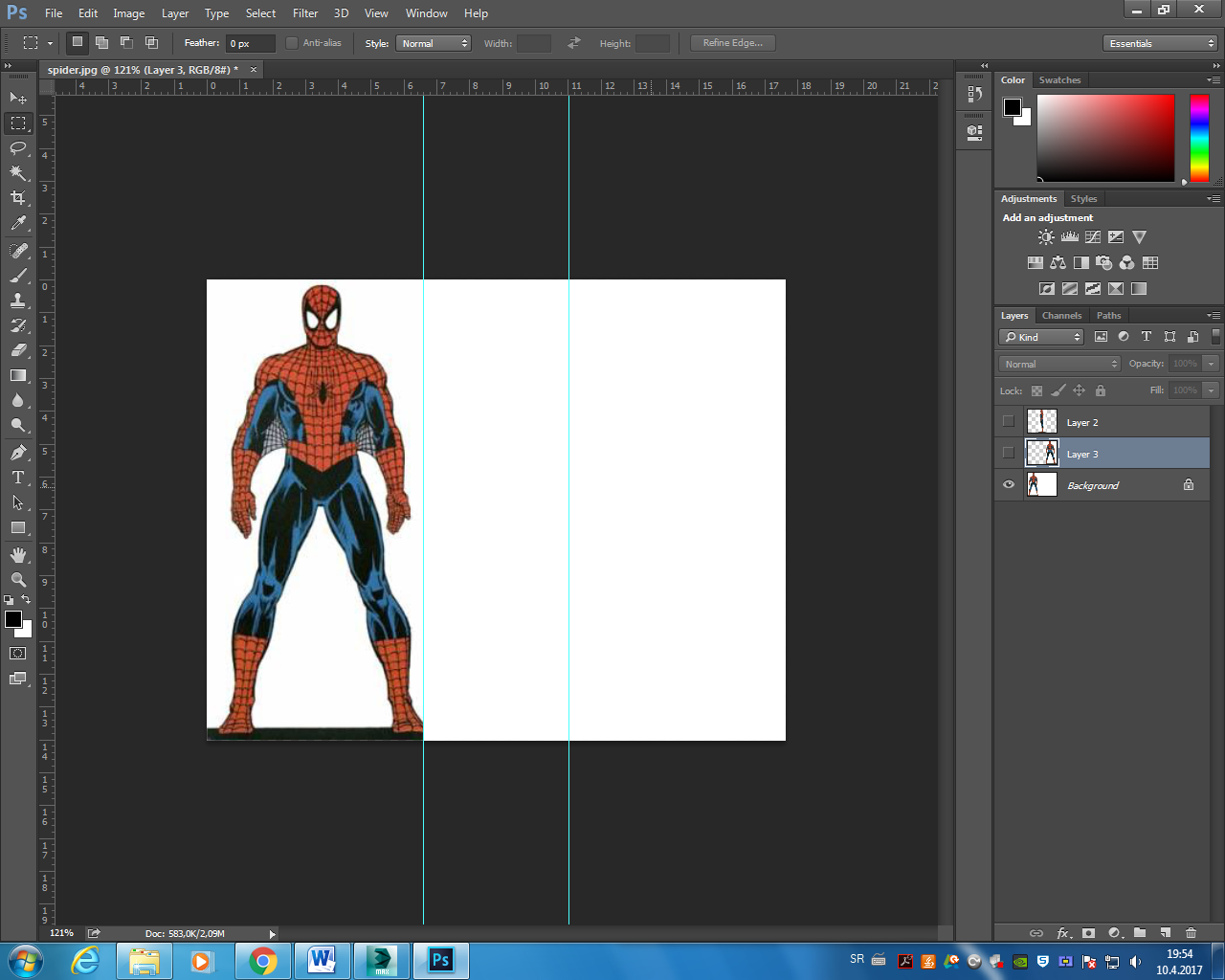This screenshot has height=980, width=1225.
Task: Choose New selection mode button
Action: 78,42
